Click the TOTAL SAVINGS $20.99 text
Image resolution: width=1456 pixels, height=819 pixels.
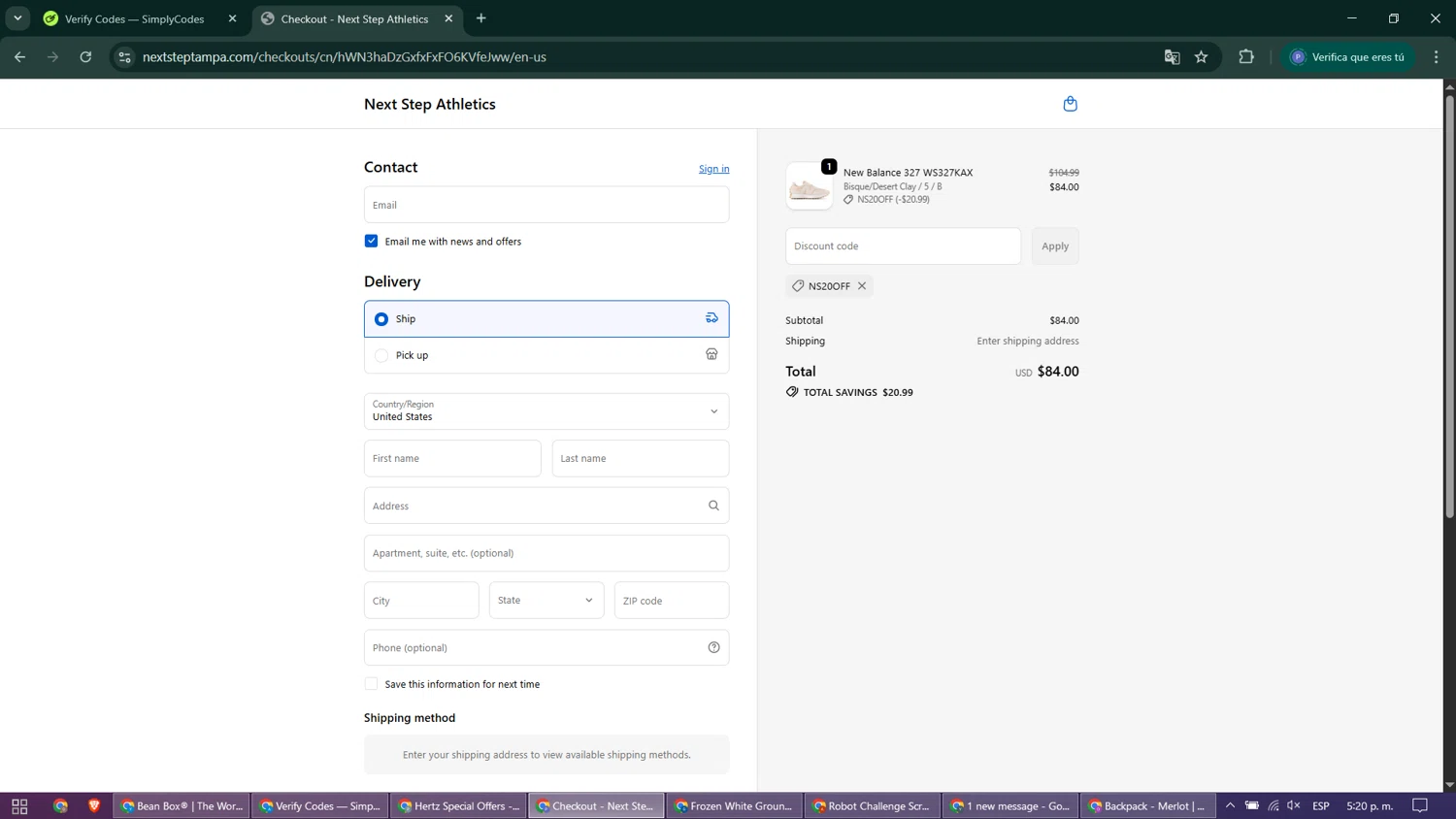pyautogui.click(x=858, y=393)
